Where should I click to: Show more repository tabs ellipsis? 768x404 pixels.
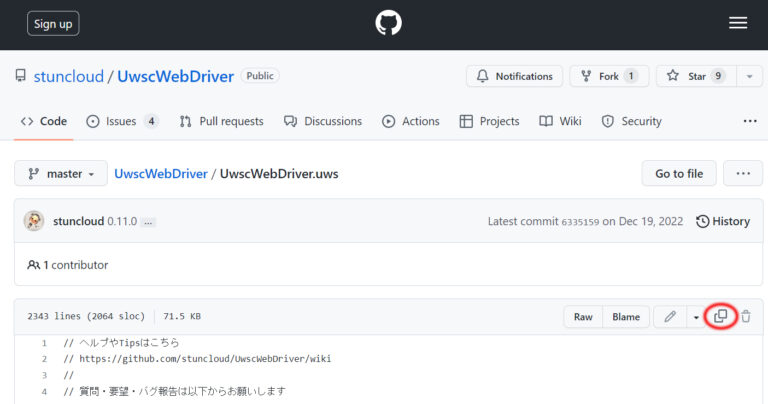tap(749, 121)
